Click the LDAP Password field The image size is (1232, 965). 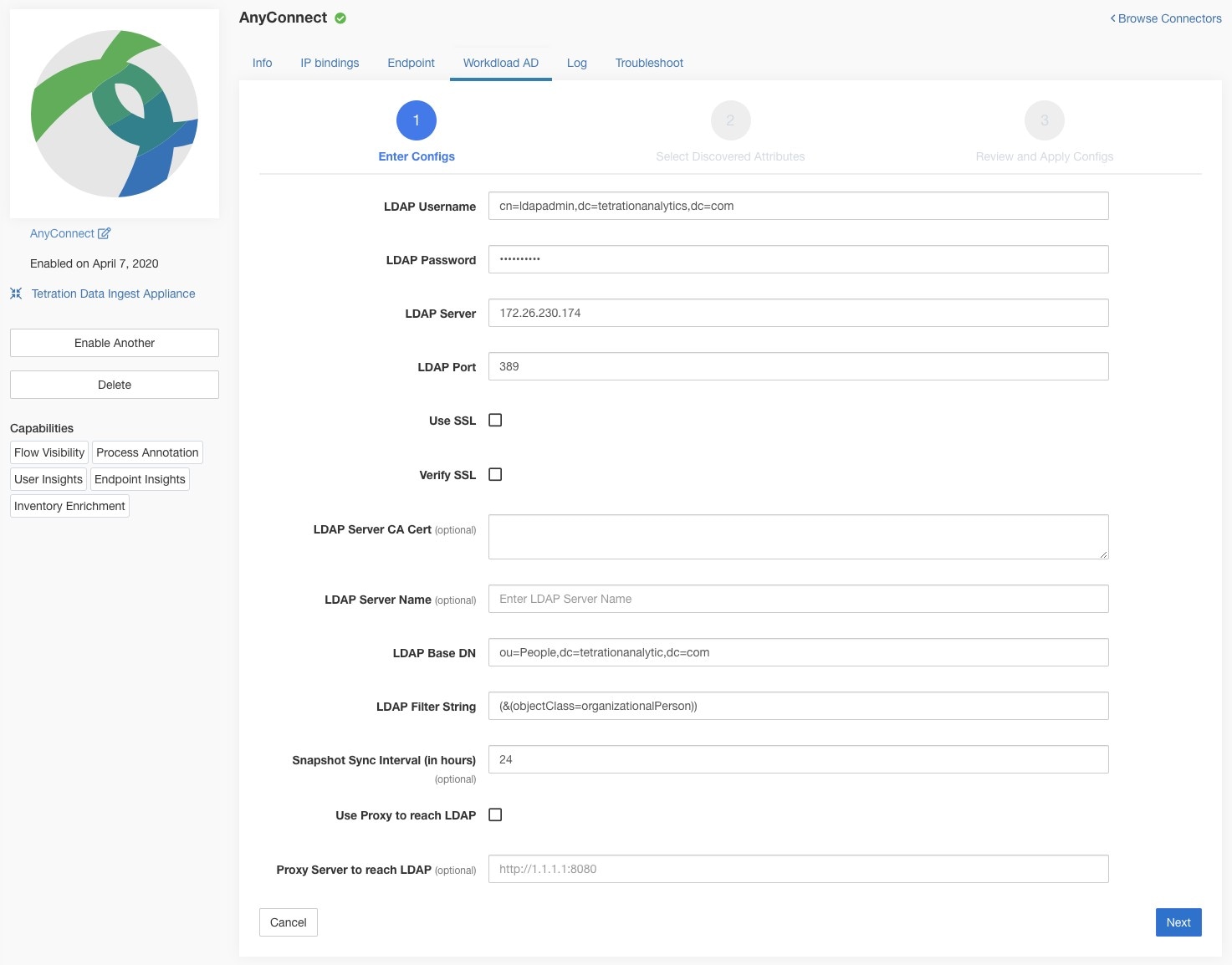(799, 259)
